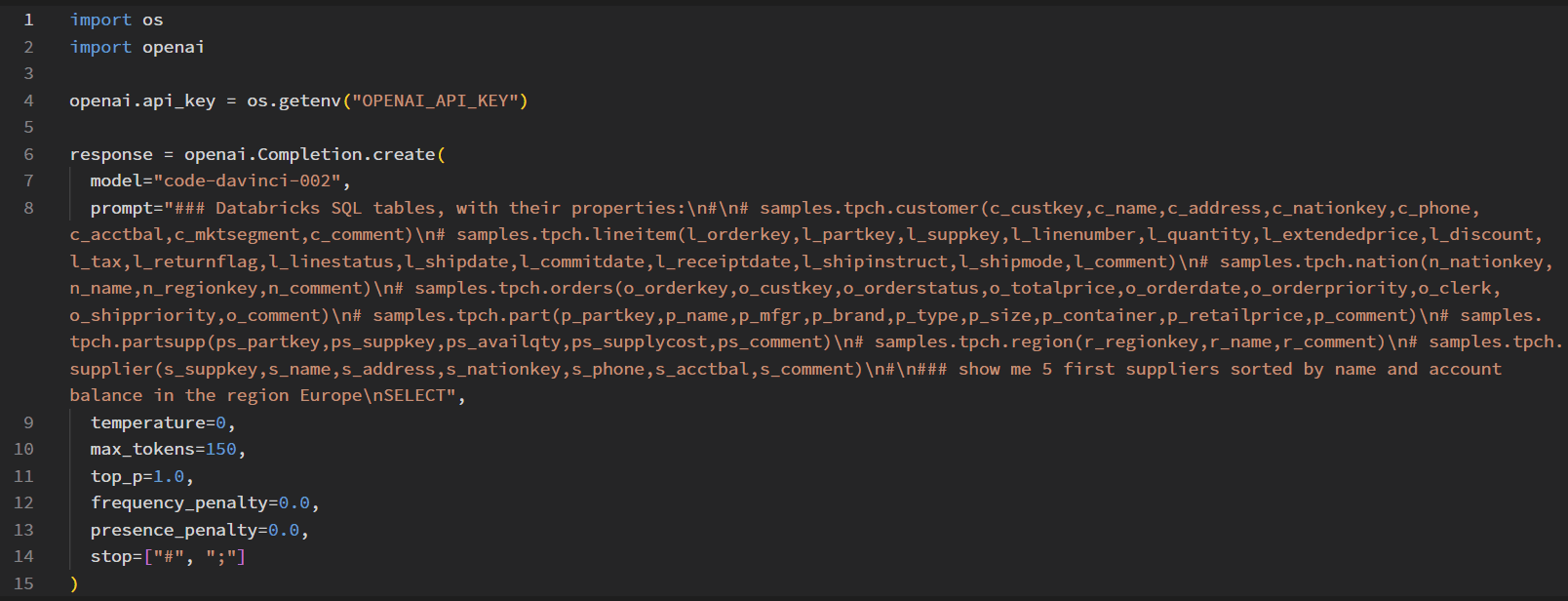Click "openai" in the second import statement
1568x601 pixels.
tap(174, 47)
